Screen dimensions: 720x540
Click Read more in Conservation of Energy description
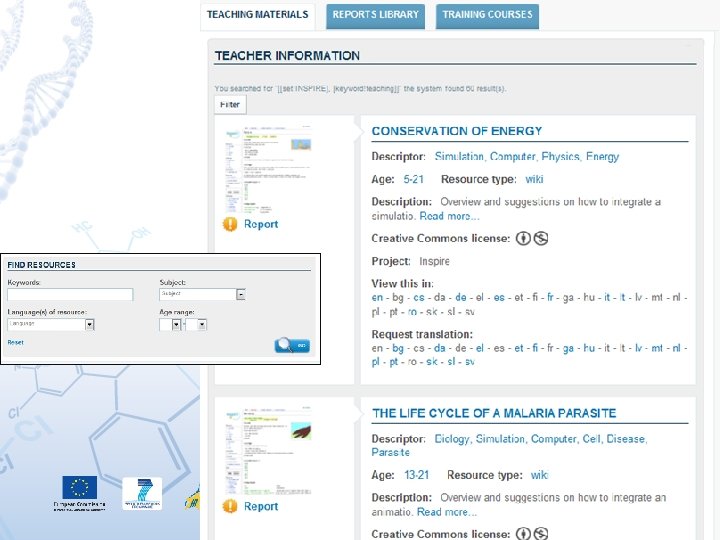tap(449, 216)
